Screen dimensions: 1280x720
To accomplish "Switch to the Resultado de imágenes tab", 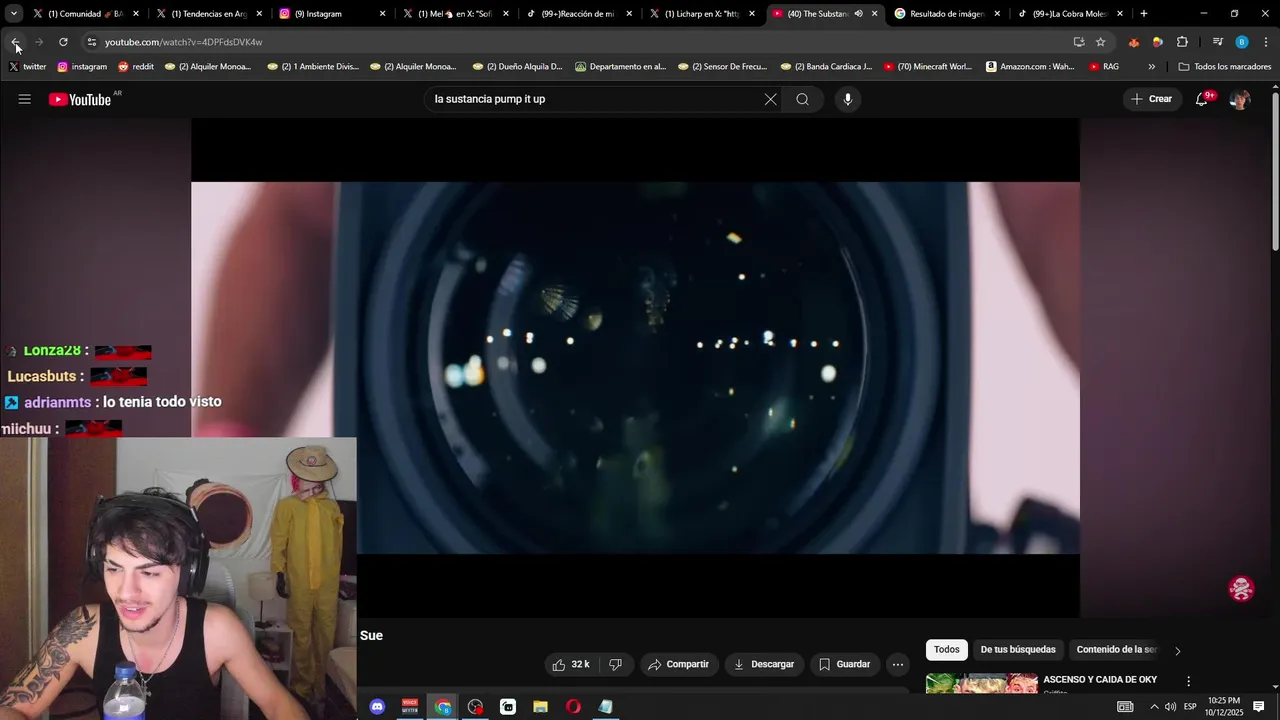I will [x=947, y=14].
